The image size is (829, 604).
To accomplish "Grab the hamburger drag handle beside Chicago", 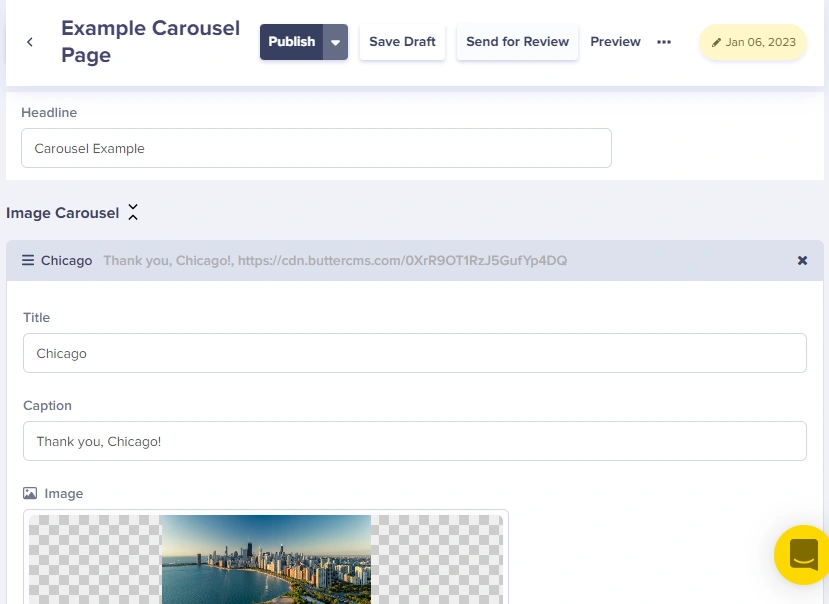I will click(28, 260).
